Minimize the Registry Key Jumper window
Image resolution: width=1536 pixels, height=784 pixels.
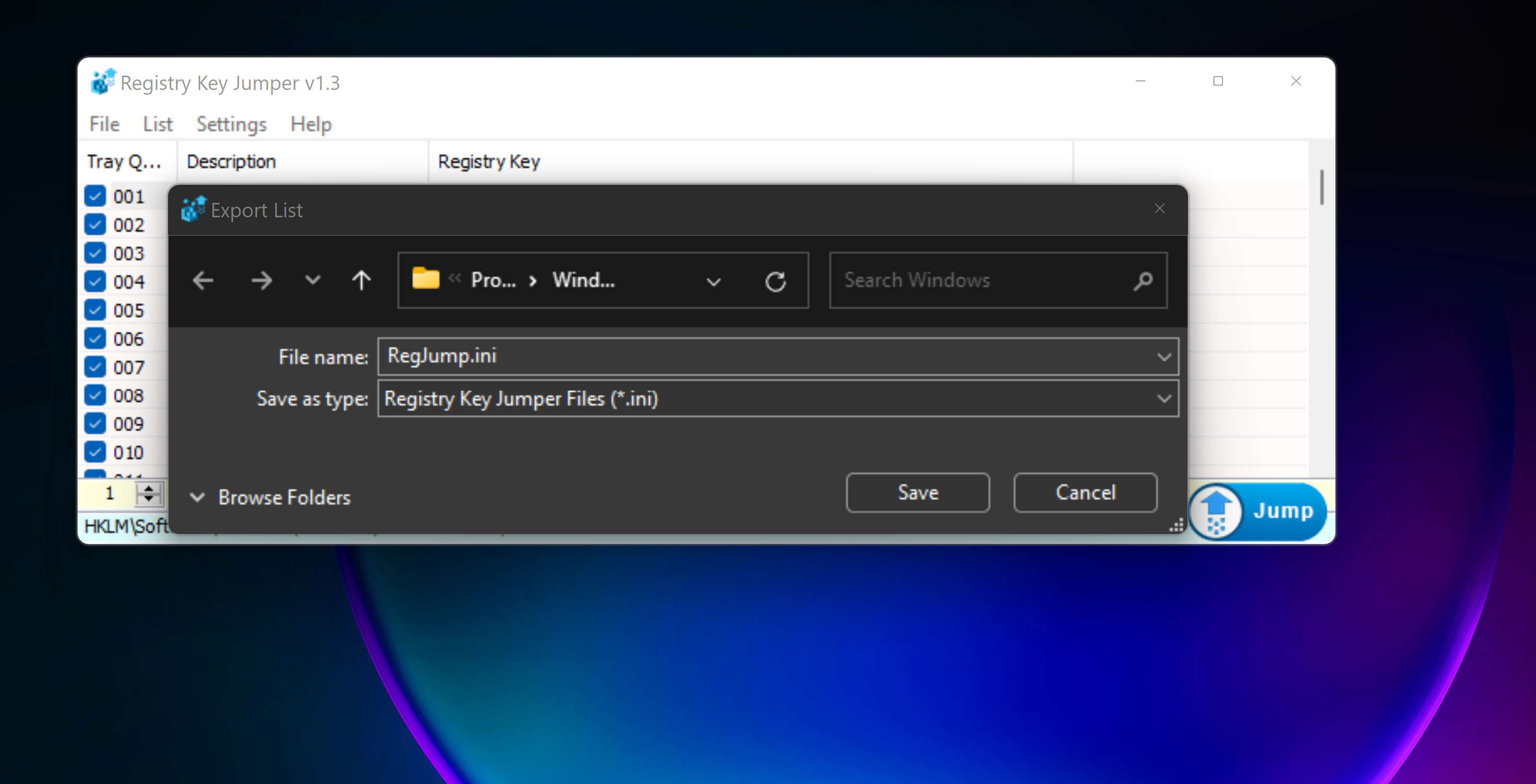click(x=1140, y=81)
